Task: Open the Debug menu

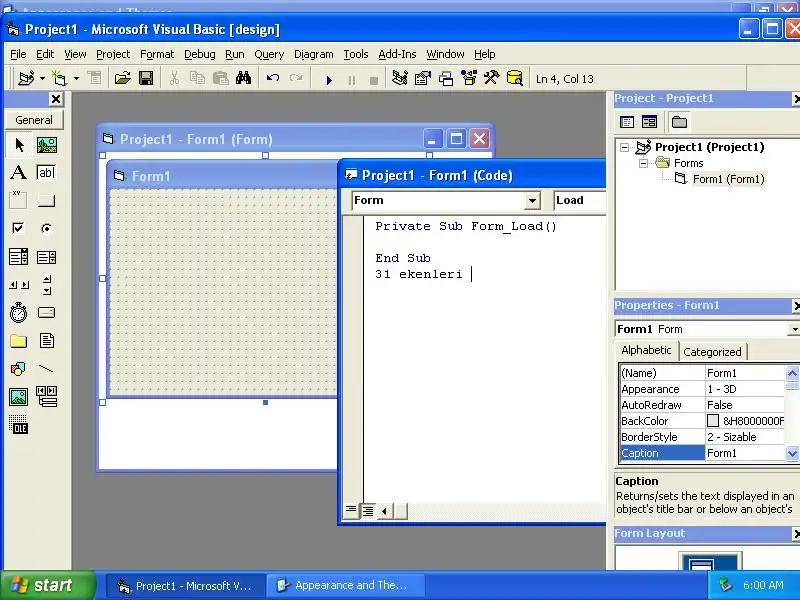Action: click(199, 54)
